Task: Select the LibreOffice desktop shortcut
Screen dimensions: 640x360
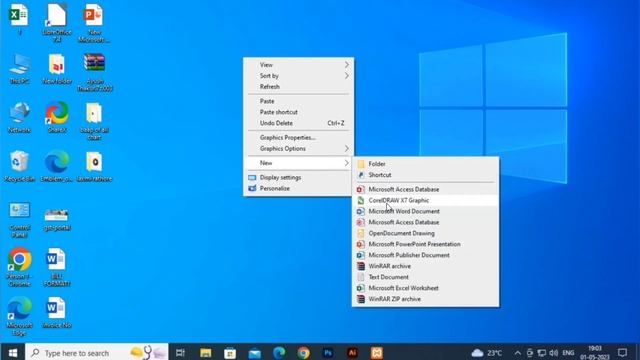Action: [57, 23]
